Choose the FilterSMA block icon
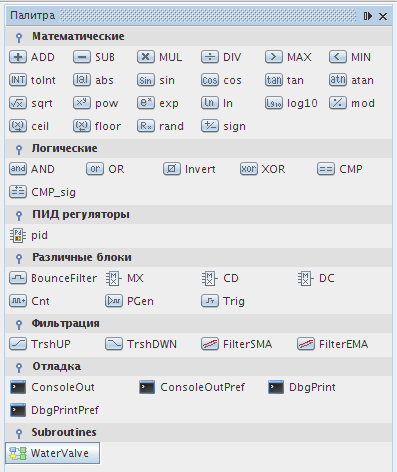 pyautogui.click(x=210, y=344)
